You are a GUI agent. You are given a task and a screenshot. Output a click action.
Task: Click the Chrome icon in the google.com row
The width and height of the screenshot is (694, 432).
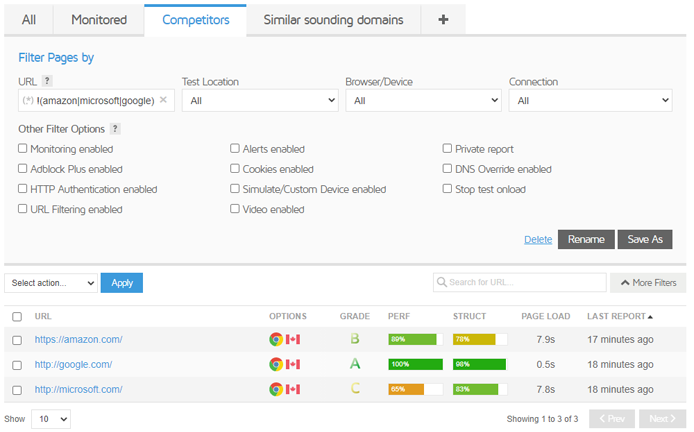[x=276, y=364]
